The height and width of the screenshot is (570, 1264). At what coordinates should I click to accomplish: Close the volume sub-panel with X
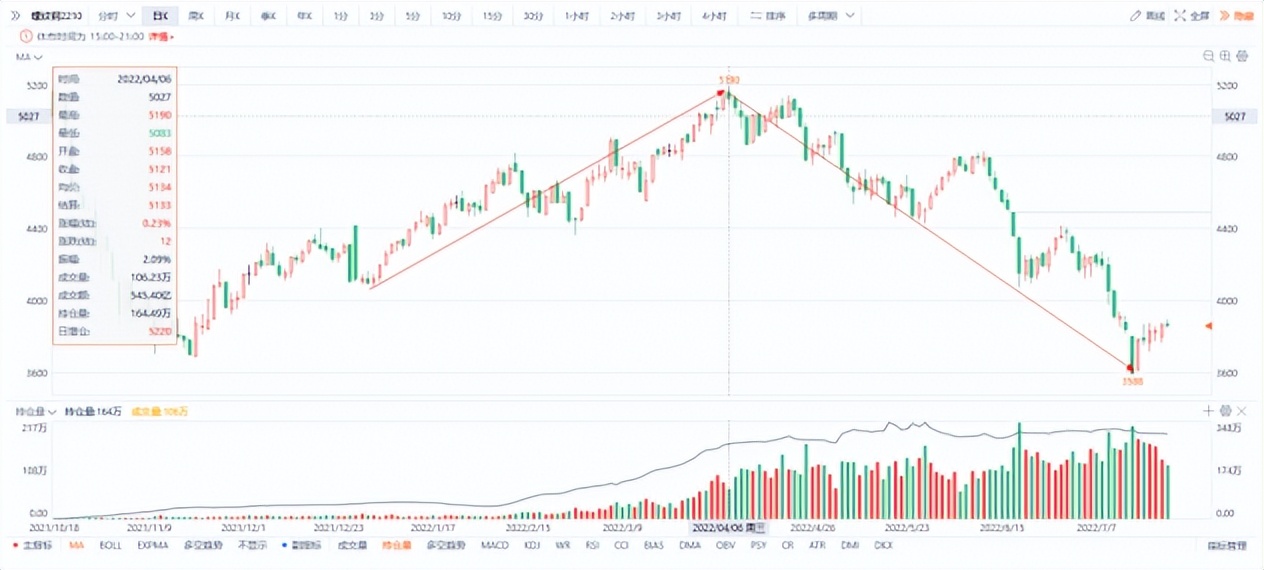pos(1242,411)
